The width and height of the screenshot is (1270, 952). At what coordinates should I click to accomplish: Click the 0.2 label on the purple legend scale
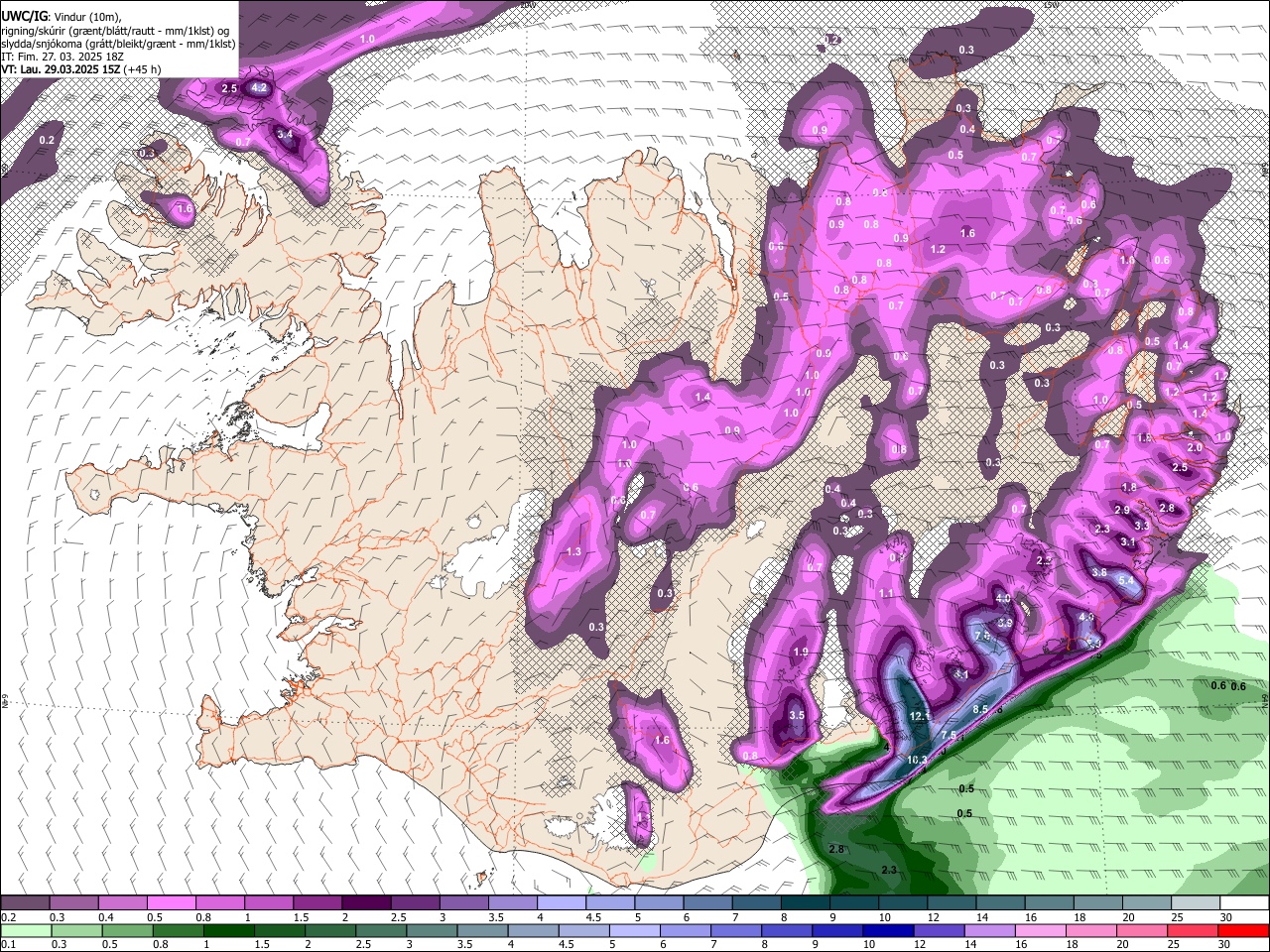click(x=8, y=917)
